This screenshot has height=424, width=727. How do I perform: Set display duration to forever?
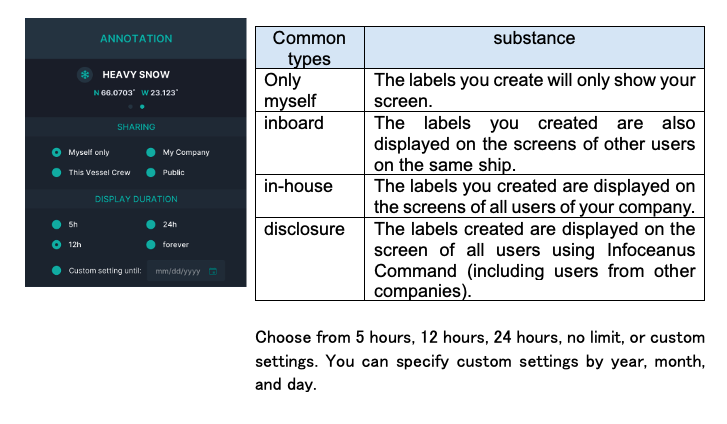coord(151,244)
